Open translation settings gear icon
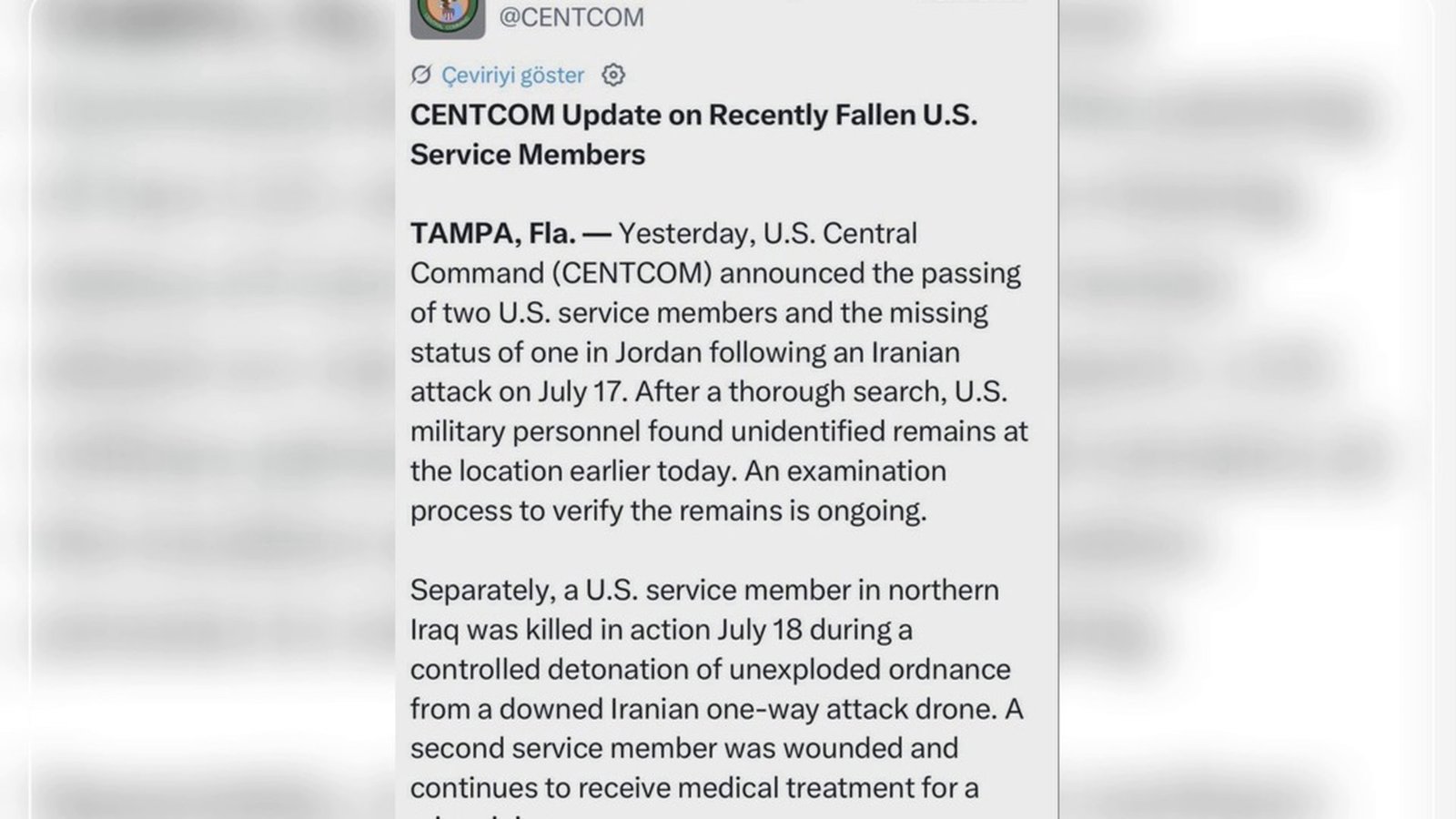 [x=613, y=75]
